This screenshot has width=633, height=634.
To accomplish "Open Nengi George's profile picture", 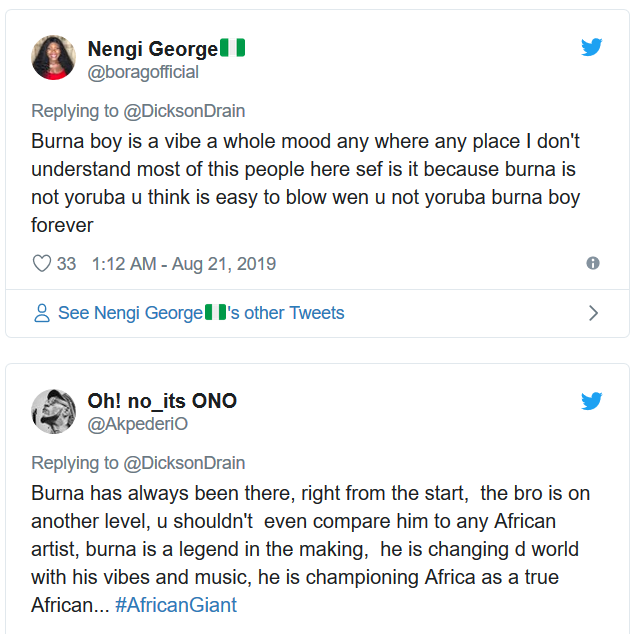I will click(54, 58).
